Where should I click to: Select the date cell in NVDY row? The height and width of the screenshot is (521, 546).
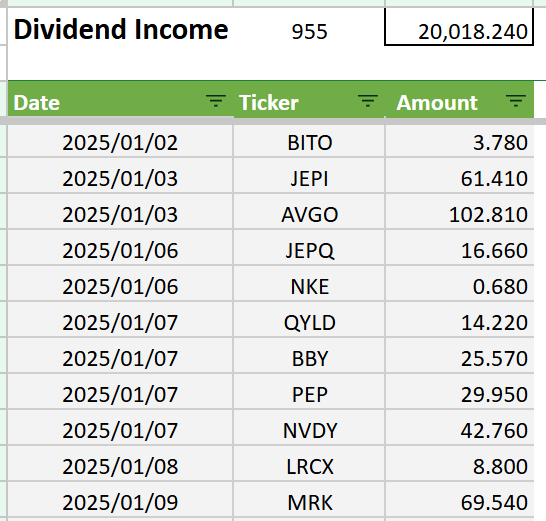click(x=120, y=427)
